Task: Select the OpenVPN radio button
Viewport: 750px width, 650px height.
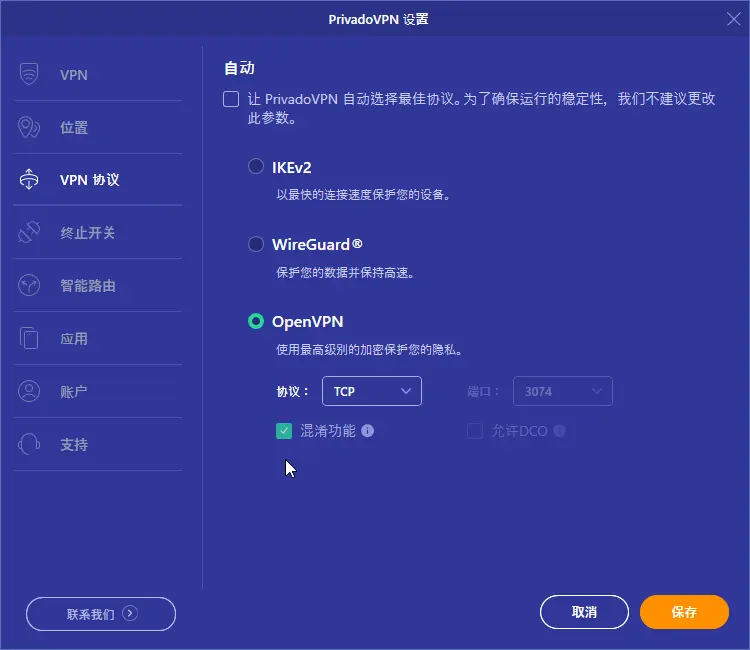Action: (256, 321)
